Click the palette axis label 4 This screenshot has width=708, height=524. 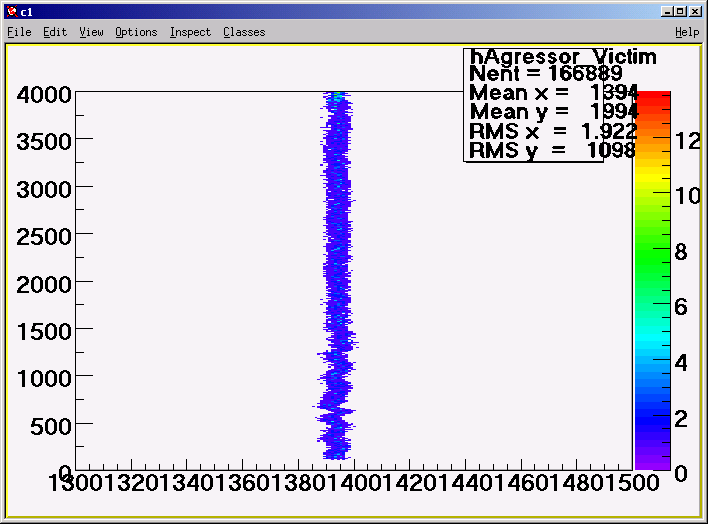pos(681,363)
